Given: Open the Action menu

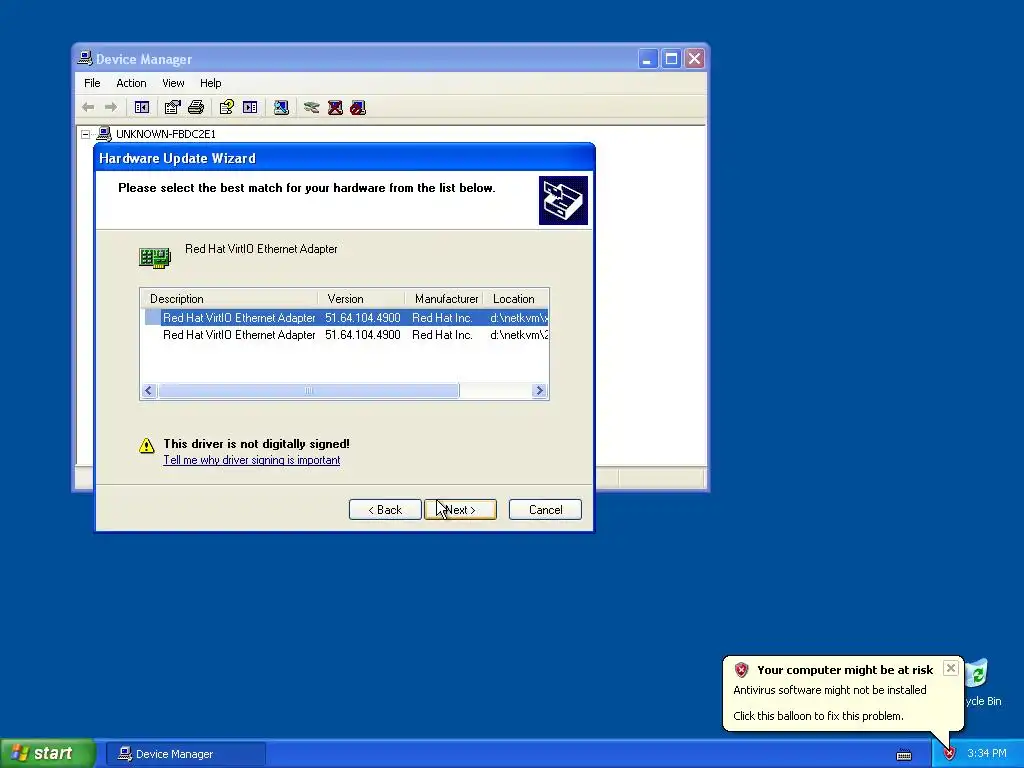Looking at the screenshot, I should point(131,83).
